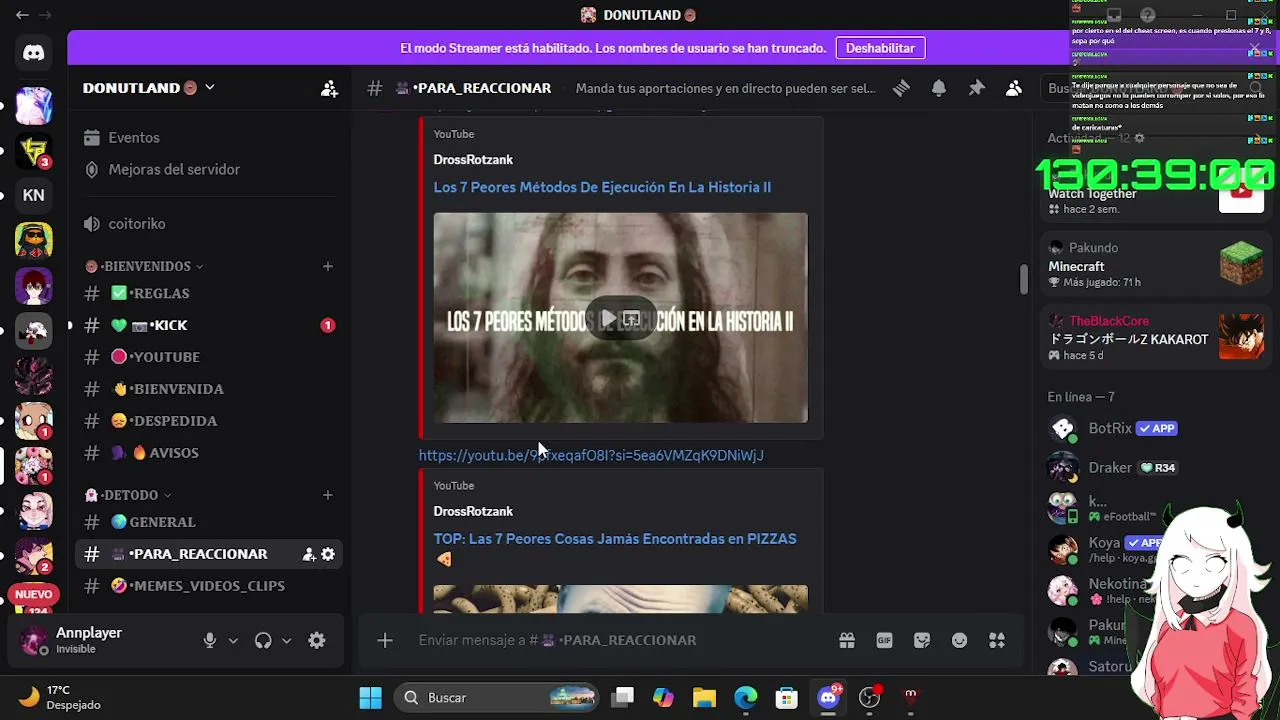
Task: Click the invite people icon beside DONUTLAND
Action: point(329,88)
